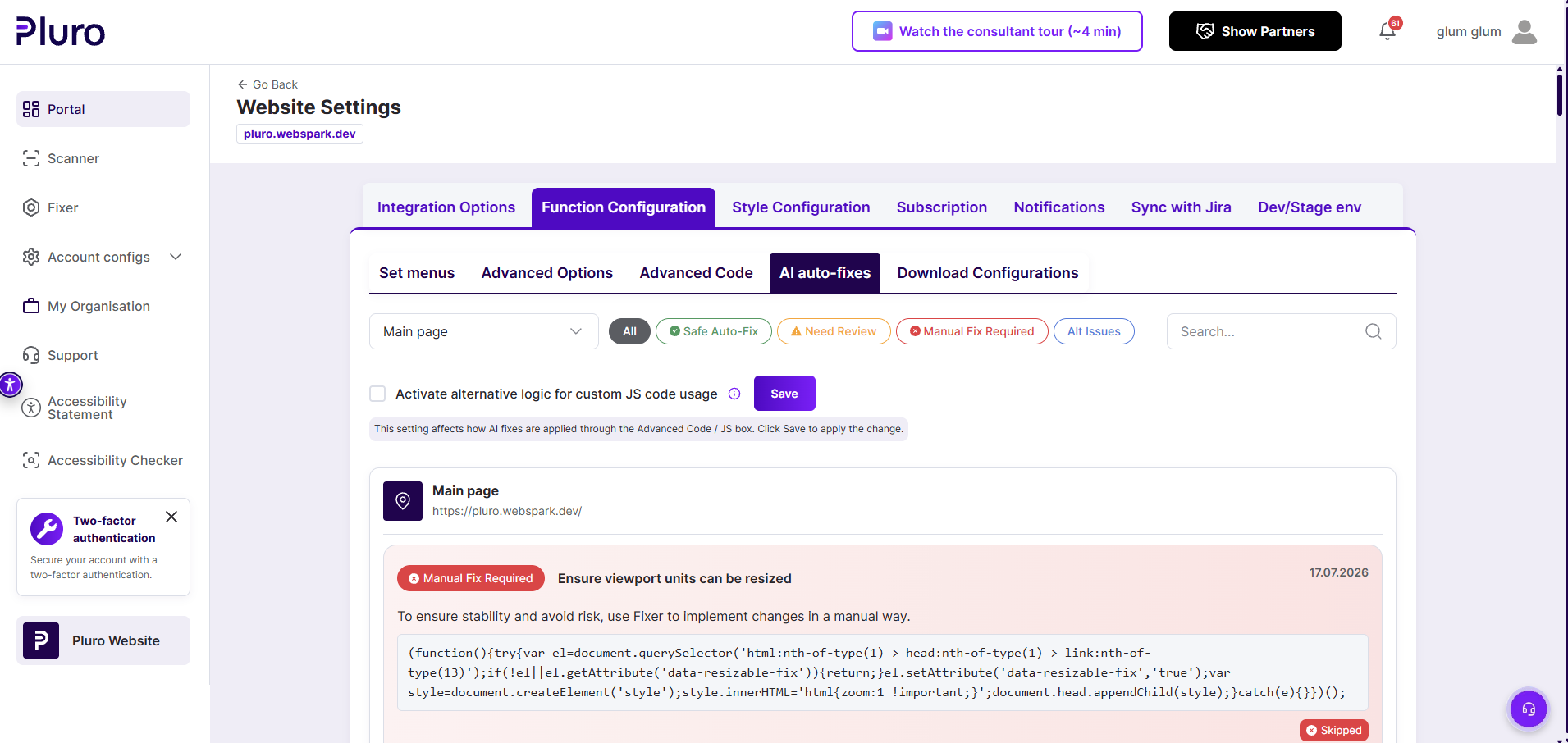Open the Set menus sub-tab
Viewport: 1568px width, 743px height.
[x=417, y=273]
